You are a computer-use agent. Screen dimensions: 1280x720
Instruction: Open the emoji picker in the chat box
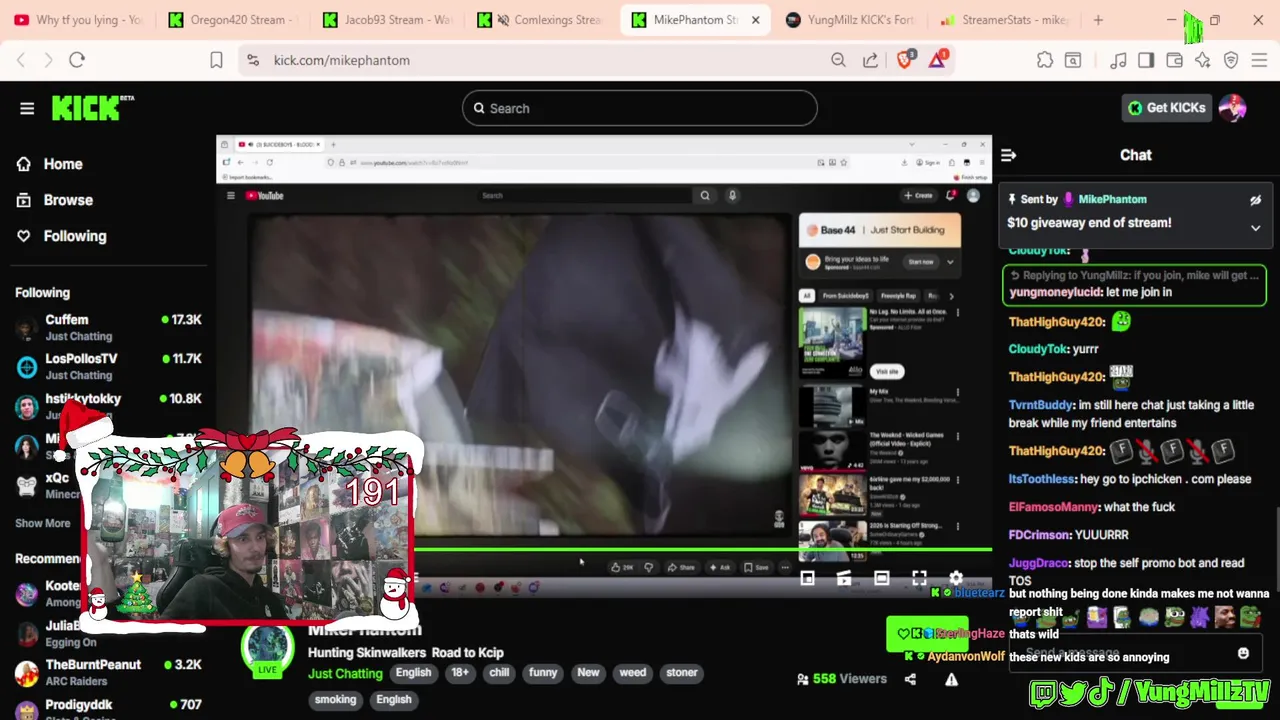click(x=1243, y=653)
